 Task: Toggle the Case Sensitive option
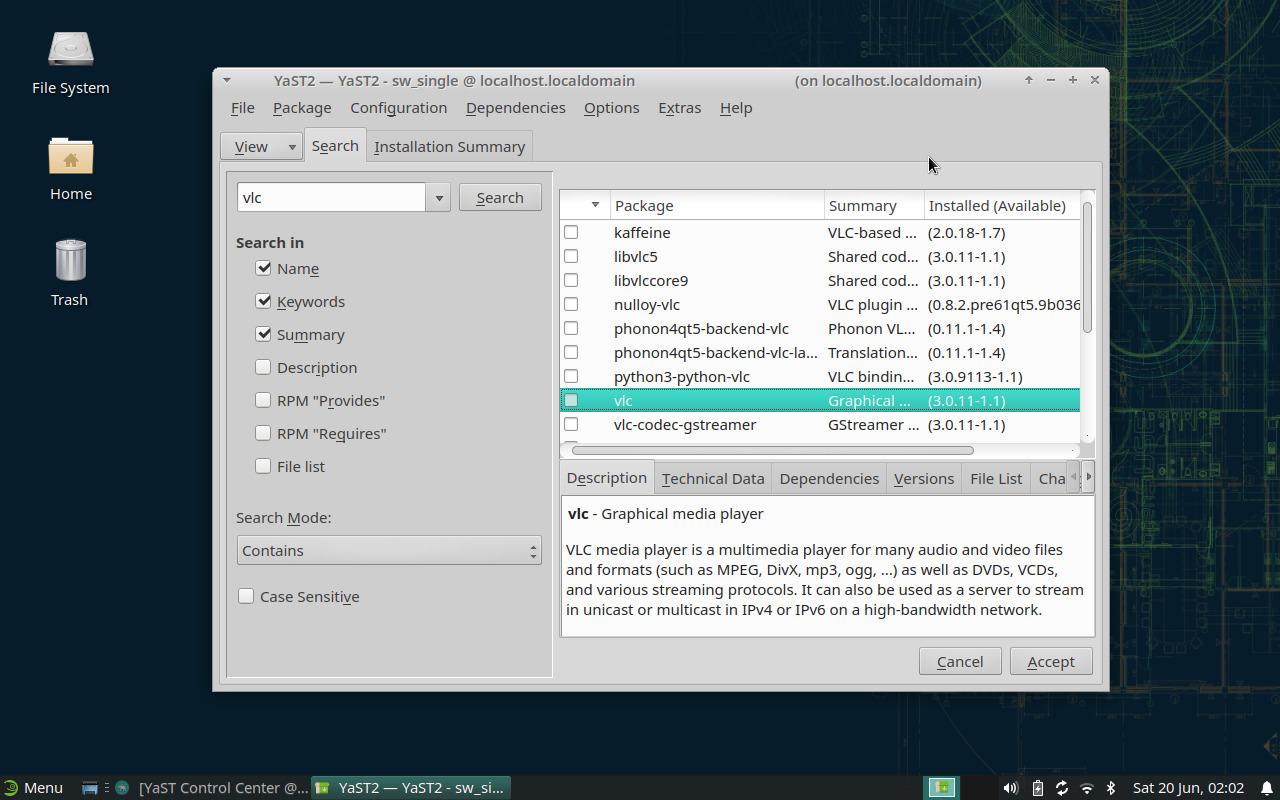[x=246, y=596]
